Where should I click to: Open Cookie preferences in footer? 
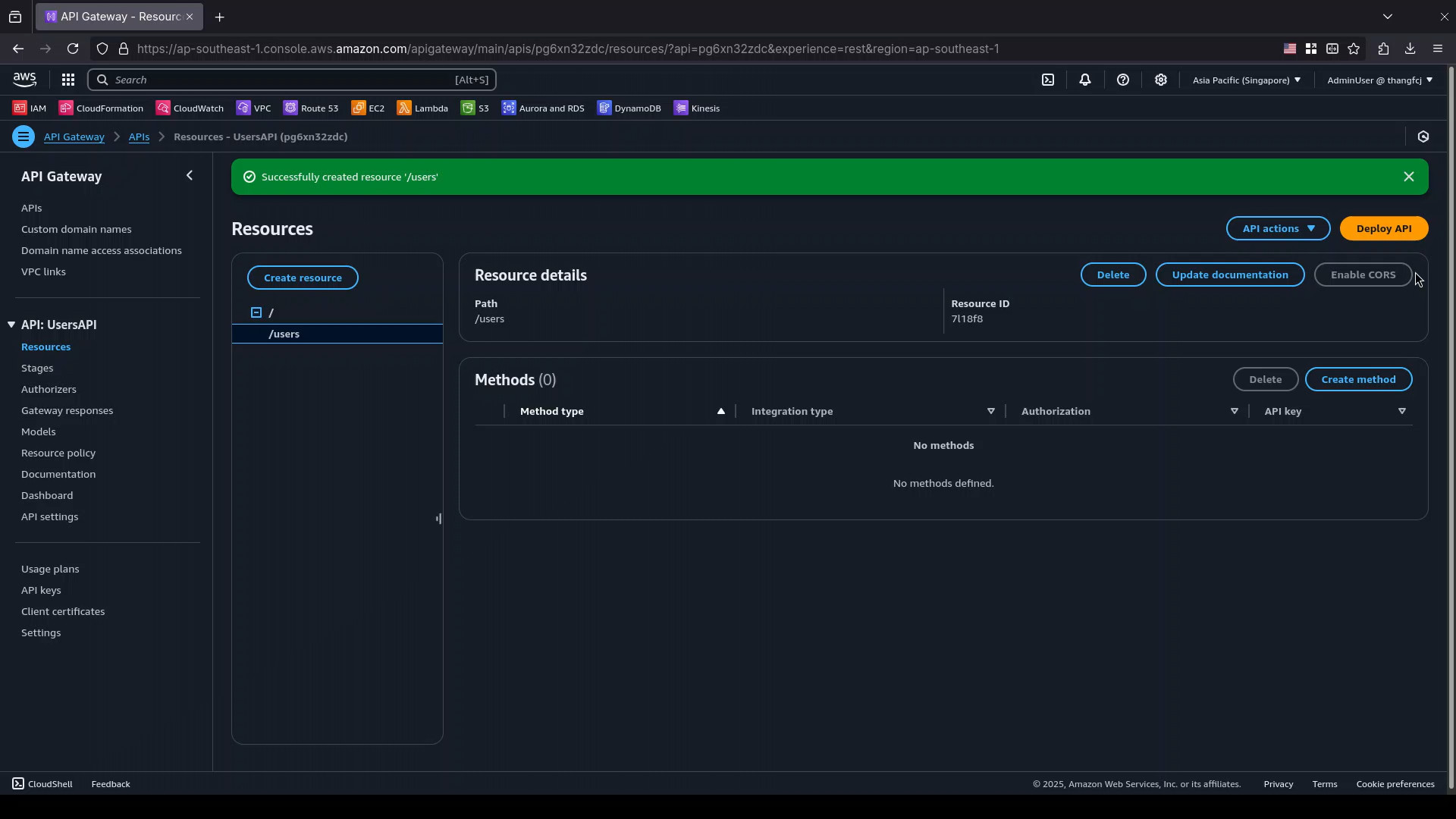[1395, 784]
